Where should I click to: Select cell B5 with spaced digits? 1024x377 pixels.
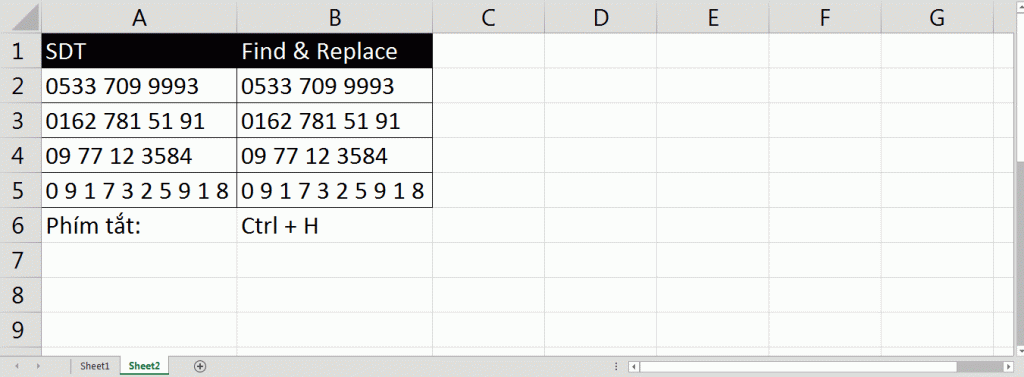click(x=334, y=191)
